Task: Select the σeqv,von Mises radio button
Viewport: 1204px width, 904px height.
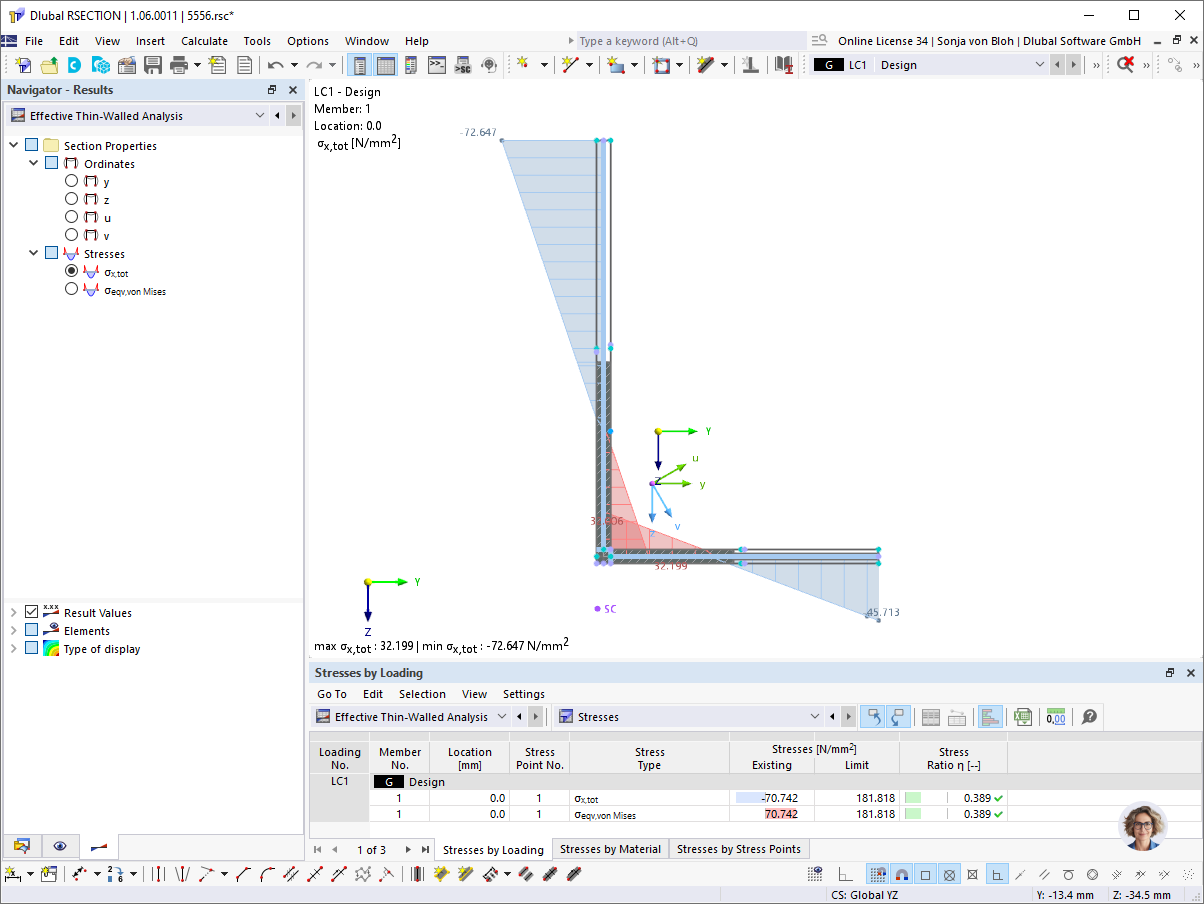Action: (71, 289)
